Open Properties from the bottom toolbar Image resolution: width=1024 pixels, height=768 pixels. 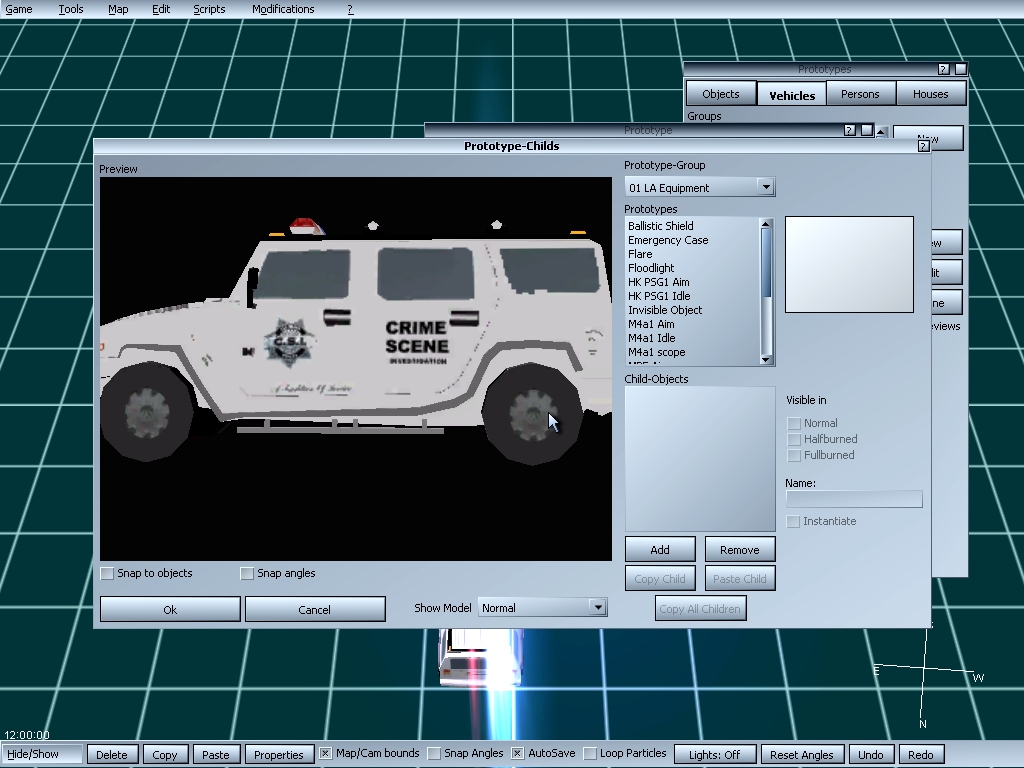click(279, 754)
